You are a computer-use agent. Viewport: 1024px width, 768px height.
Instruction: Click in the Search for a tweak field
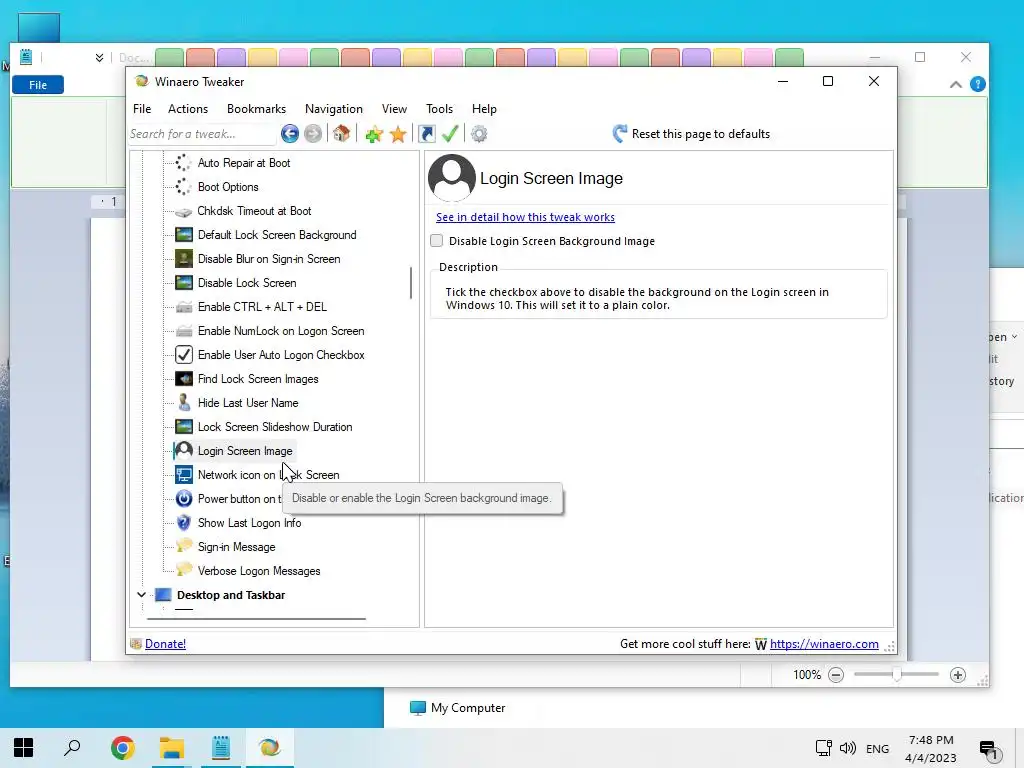(202, 134)
